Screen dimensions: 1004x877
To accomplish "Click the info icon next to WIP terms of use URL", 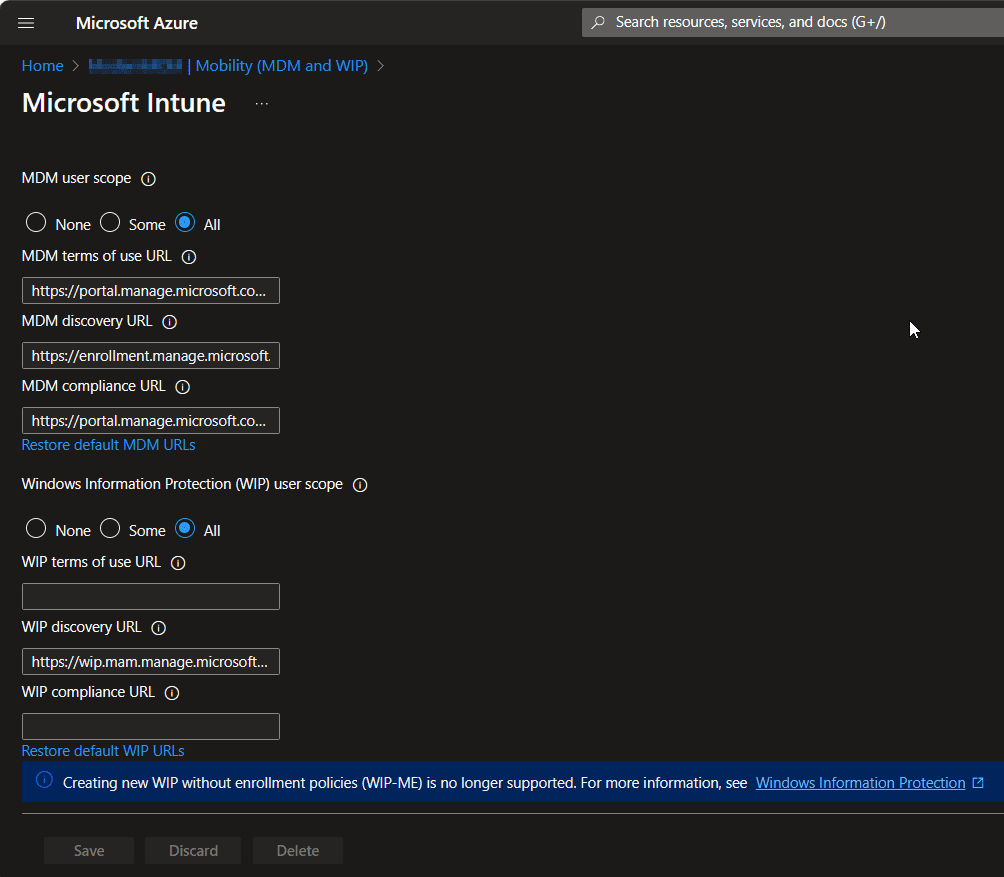I will pyautogui.click(x=178, y=562).
